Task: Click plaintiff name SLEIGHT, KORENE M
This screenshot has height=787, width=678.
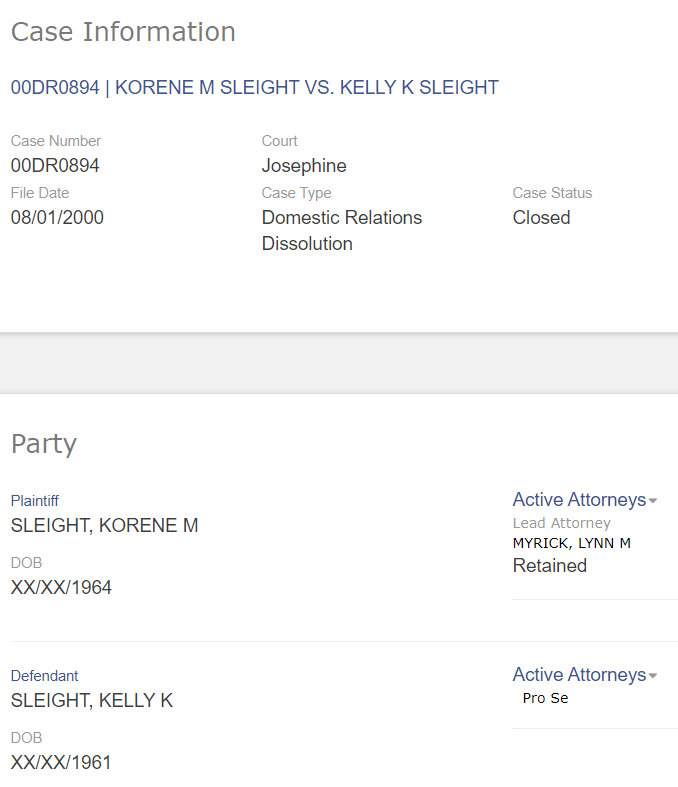Action: [104, 526]
